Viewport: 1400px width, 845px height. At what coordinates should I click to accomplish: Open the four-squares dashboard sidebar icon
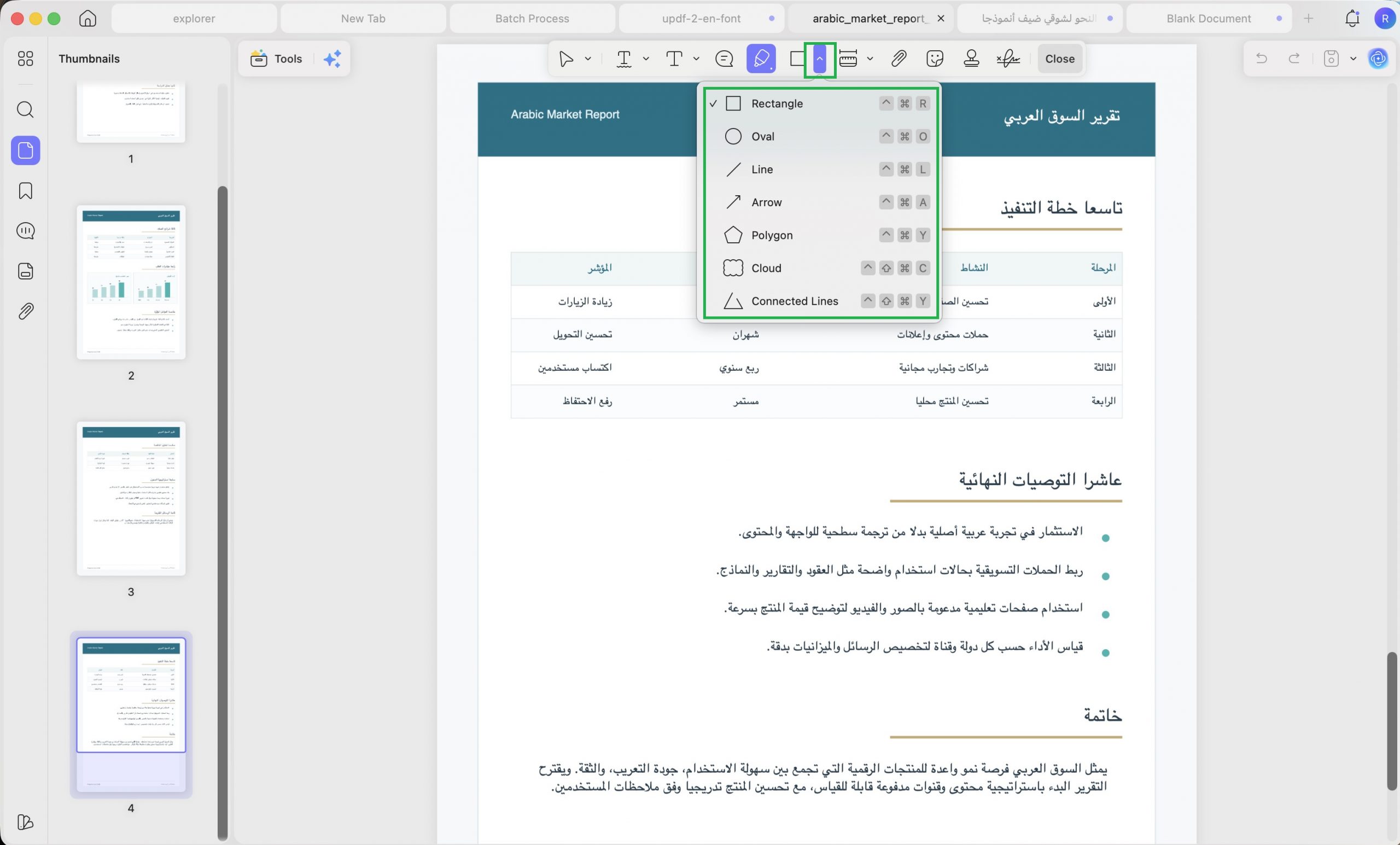point(26,59)
